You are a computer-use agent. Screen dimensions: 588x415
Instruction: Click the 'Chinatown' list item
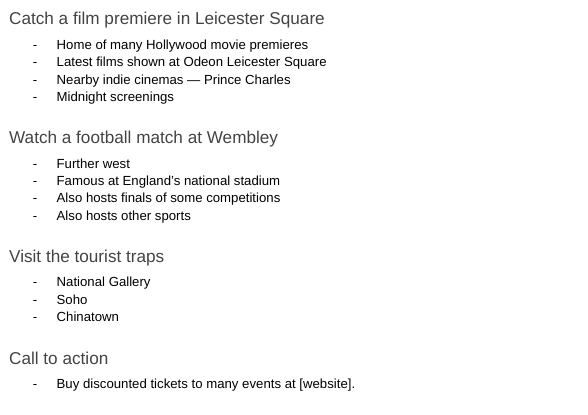click(x=88, y=317)
